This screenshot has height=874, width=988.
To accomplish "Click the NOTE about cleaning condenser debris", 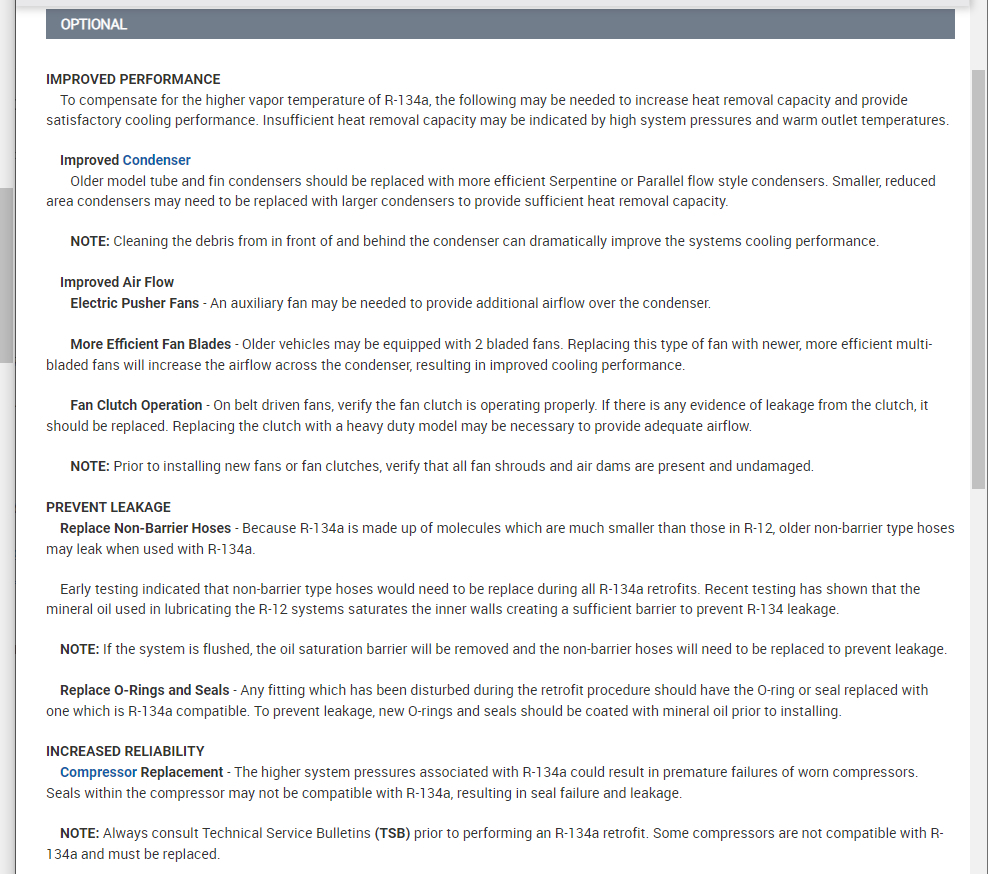I will point(474,241).
